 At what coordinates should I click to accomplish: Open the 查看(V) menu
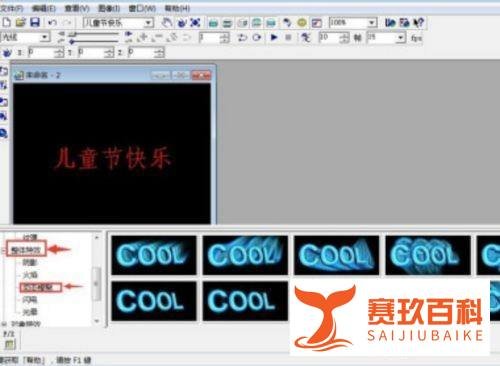pos(77,8)
